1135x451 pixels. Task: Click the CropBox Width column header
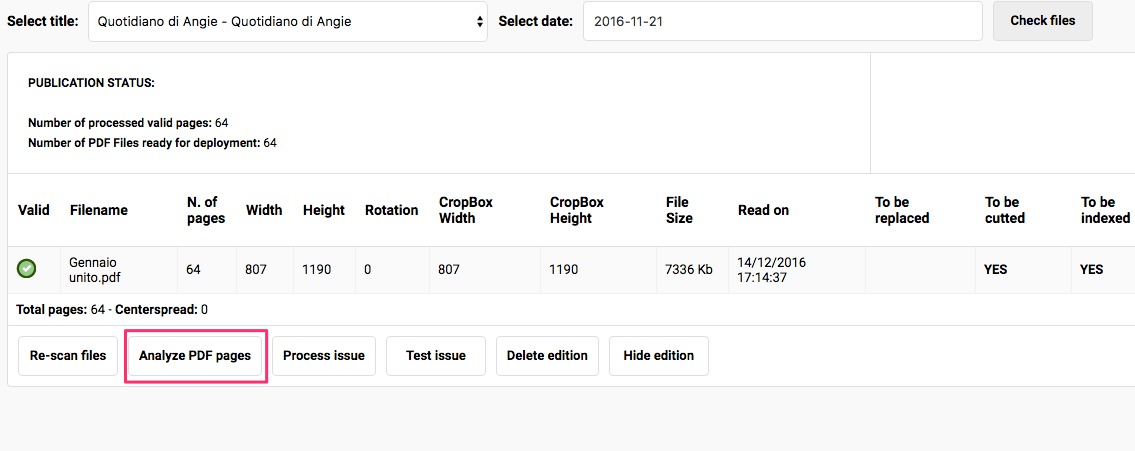click(466, 210)
